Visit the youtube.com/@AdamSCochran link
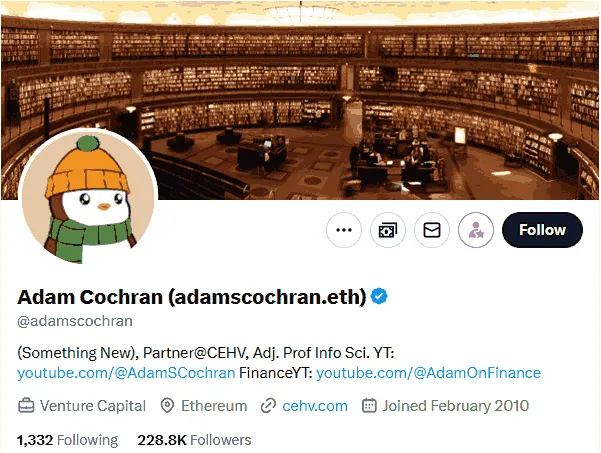The width and height of the screenshot is (601, 453). (126, 373)
